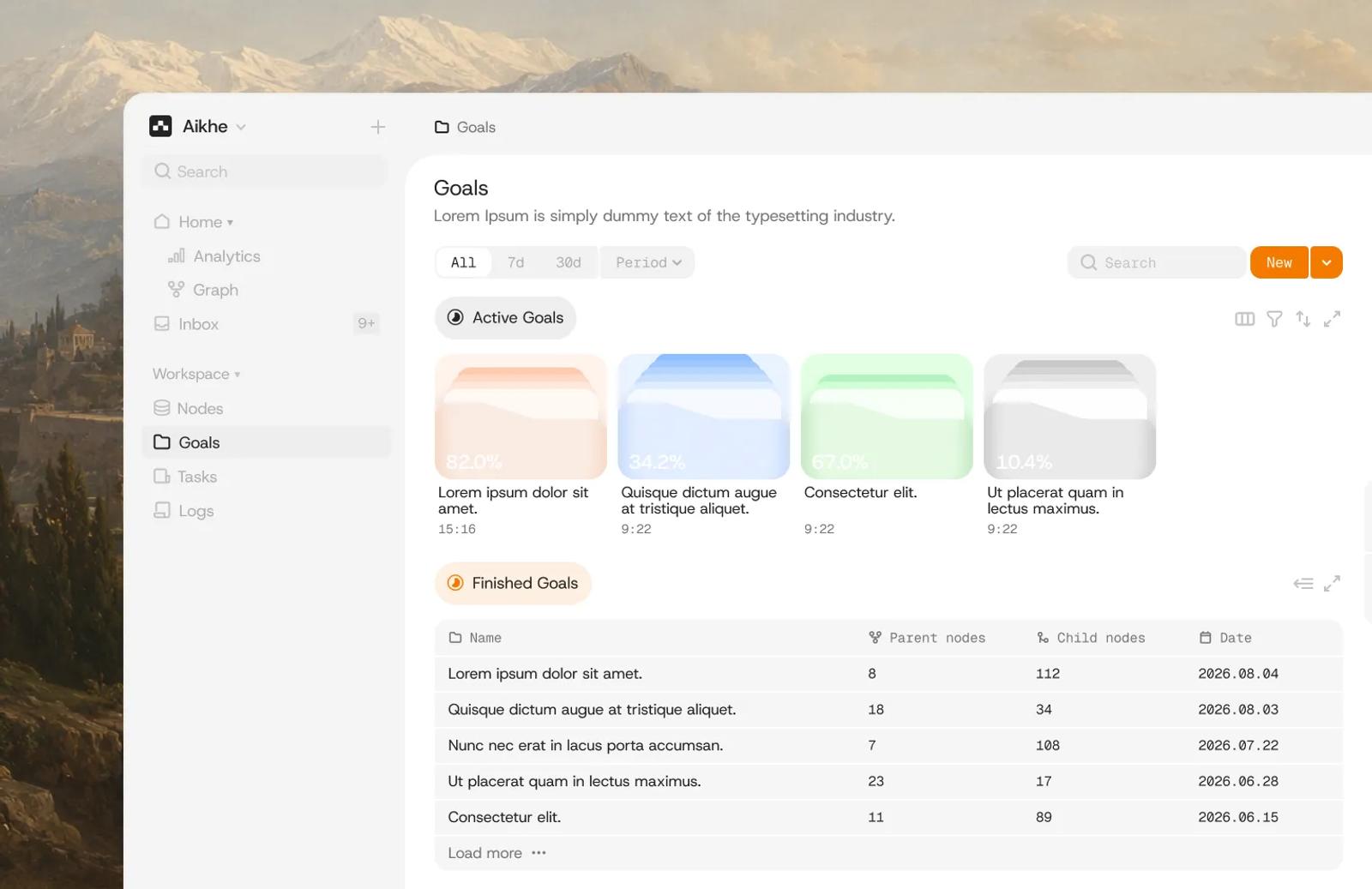Screen dimensions: 1372x889
Task: Go to Nodes in the sidebar
Action: pos(265,408)
